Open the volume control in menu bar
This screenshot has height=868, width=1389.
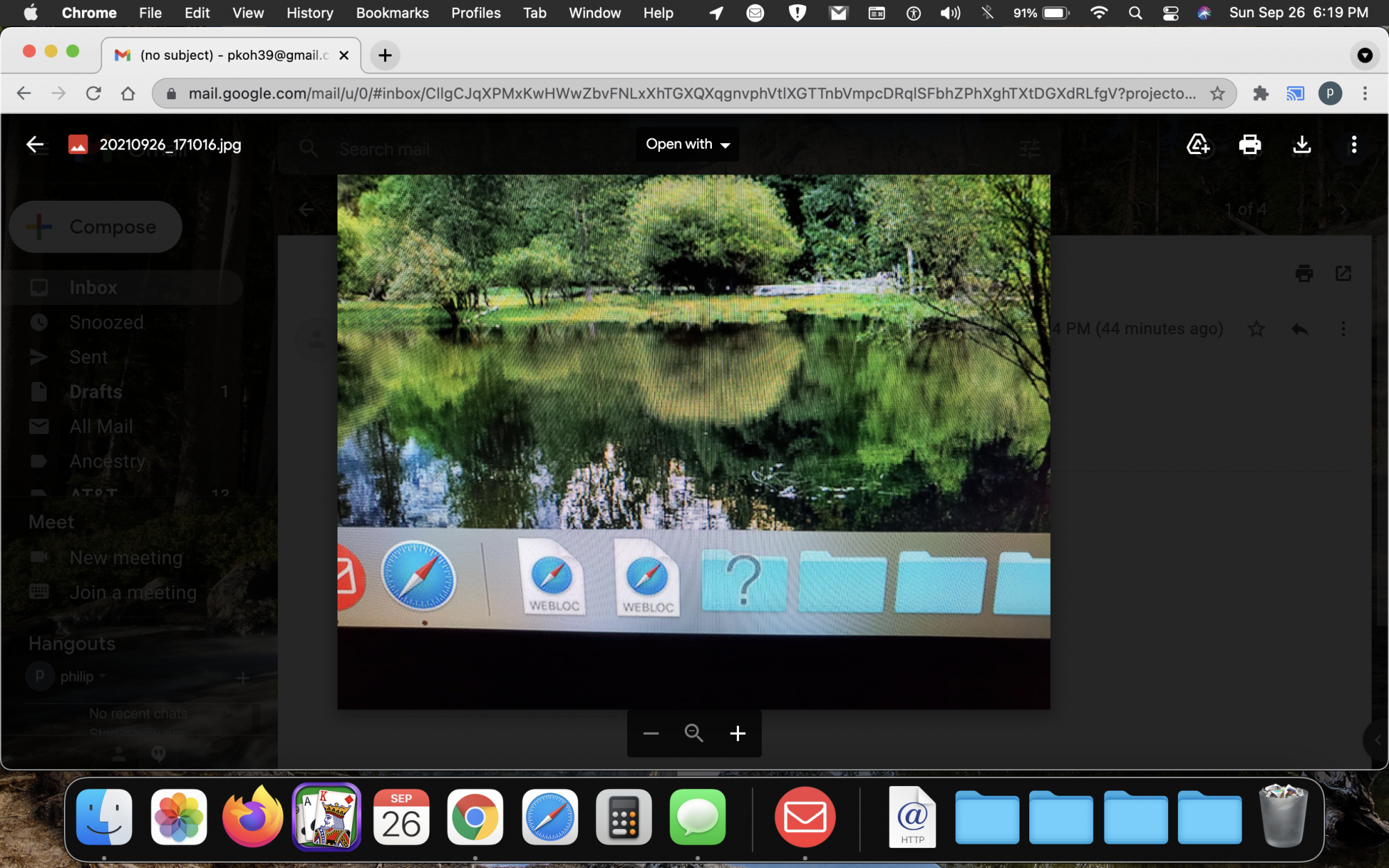(x=950, y=12)
